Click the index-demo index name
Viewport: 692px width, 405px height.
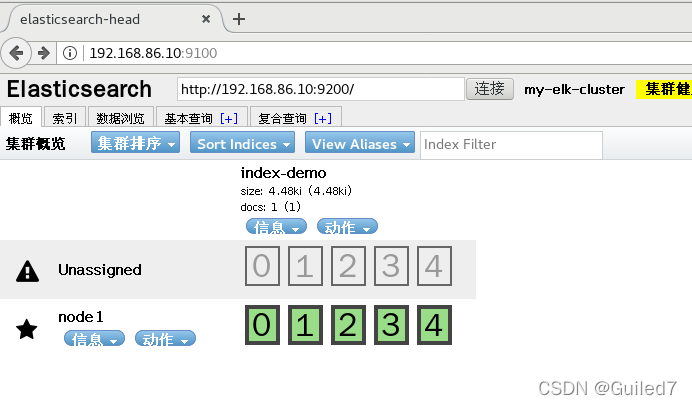(283, 173)
